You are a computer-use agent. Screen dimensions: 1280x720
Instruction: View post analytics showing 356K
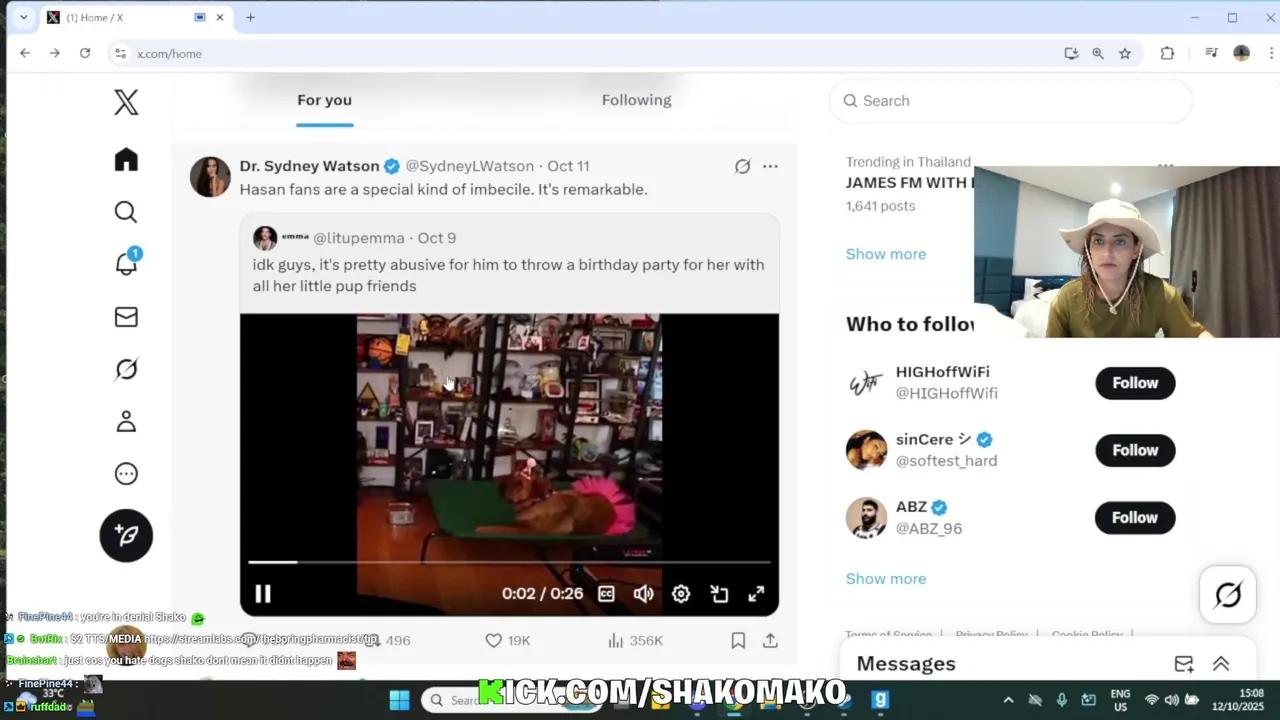[635, 640]
